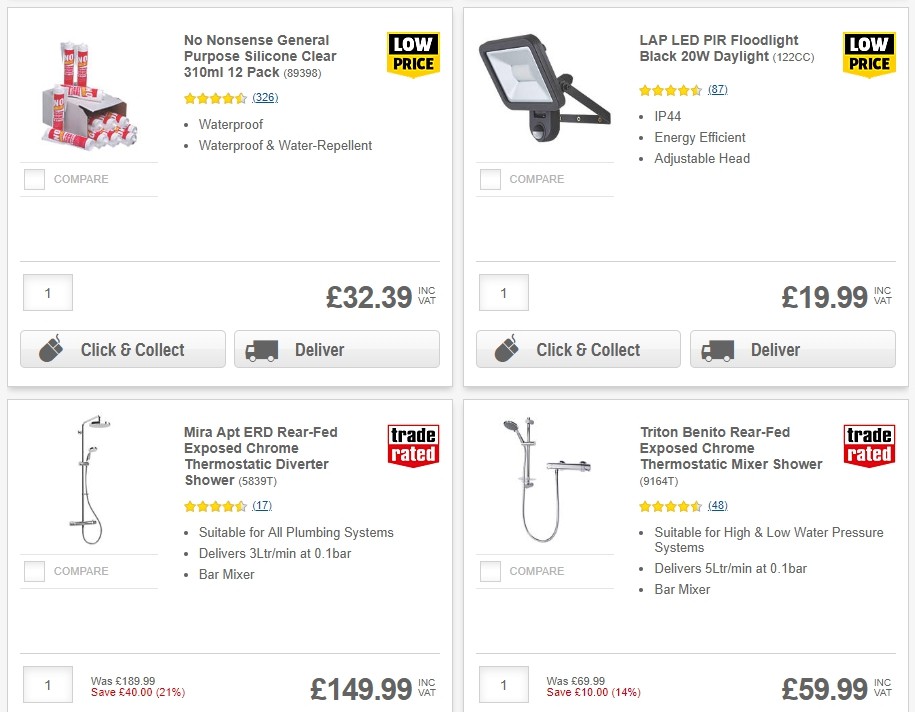Screen dimensions: 915x712
Task: Check COMPARE for No Nonsense silicone
Action: coord(33,179)
